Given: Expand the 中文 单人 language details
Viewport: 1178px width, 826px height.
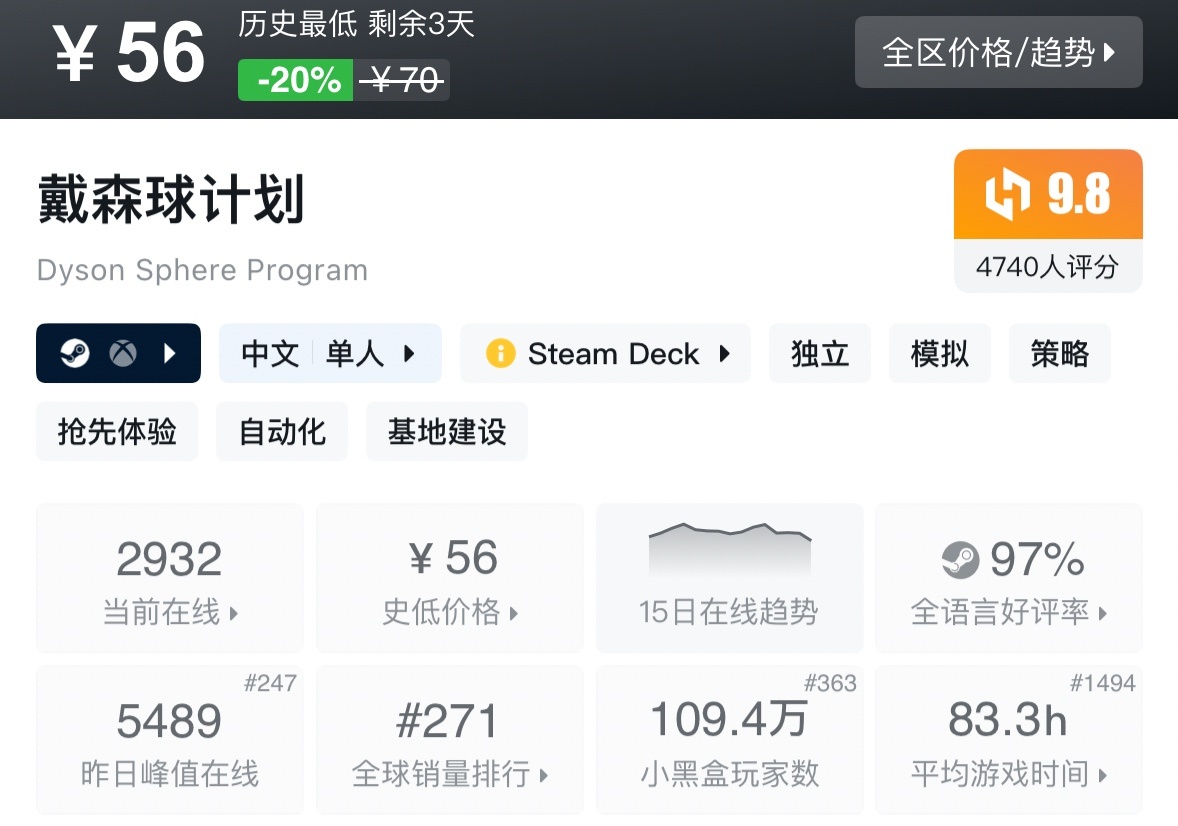Looking at the screenshot, I should [x=330, y=353].
